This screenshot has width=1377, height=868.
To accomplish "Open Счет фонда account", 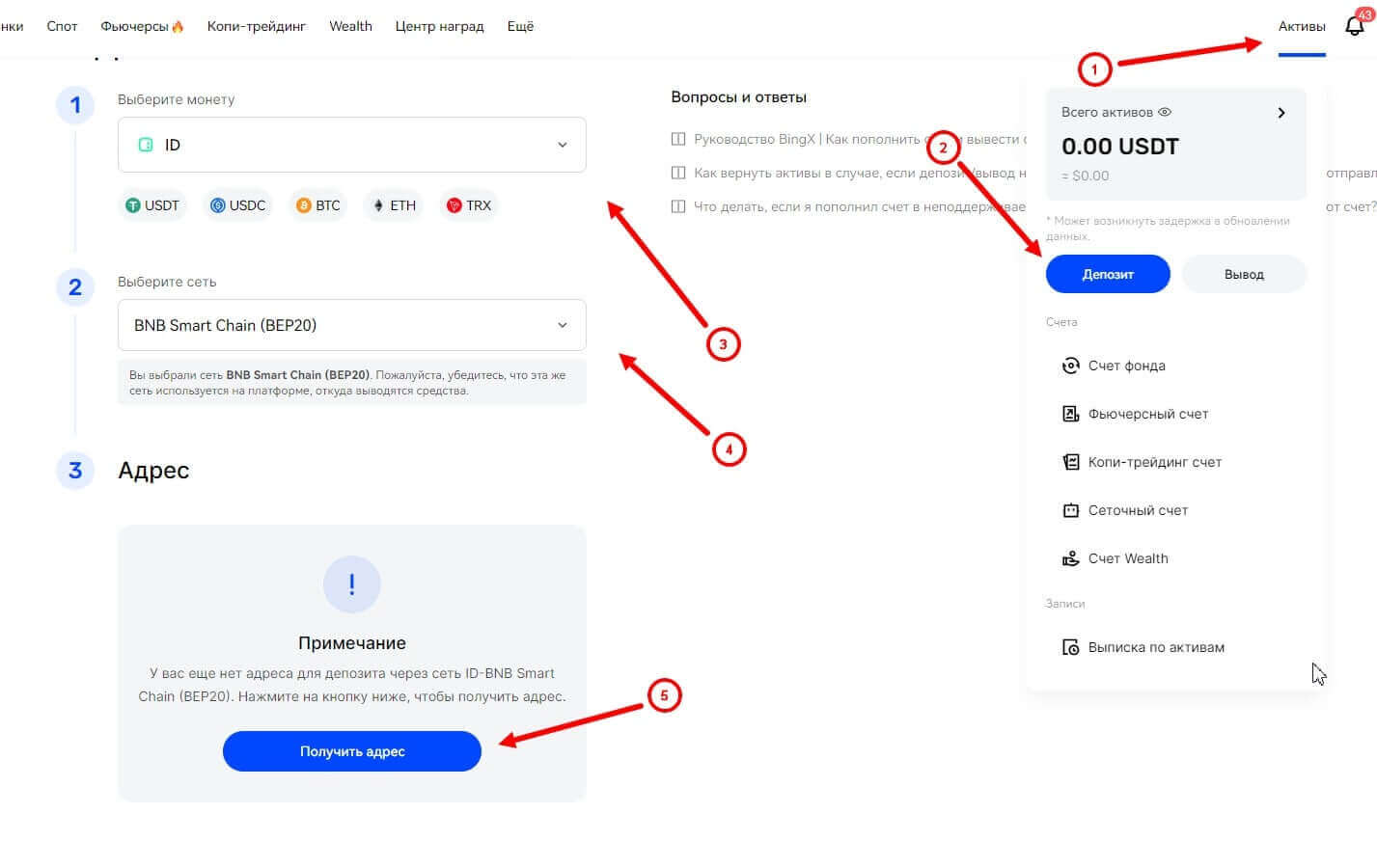I will coord(1126,366).
